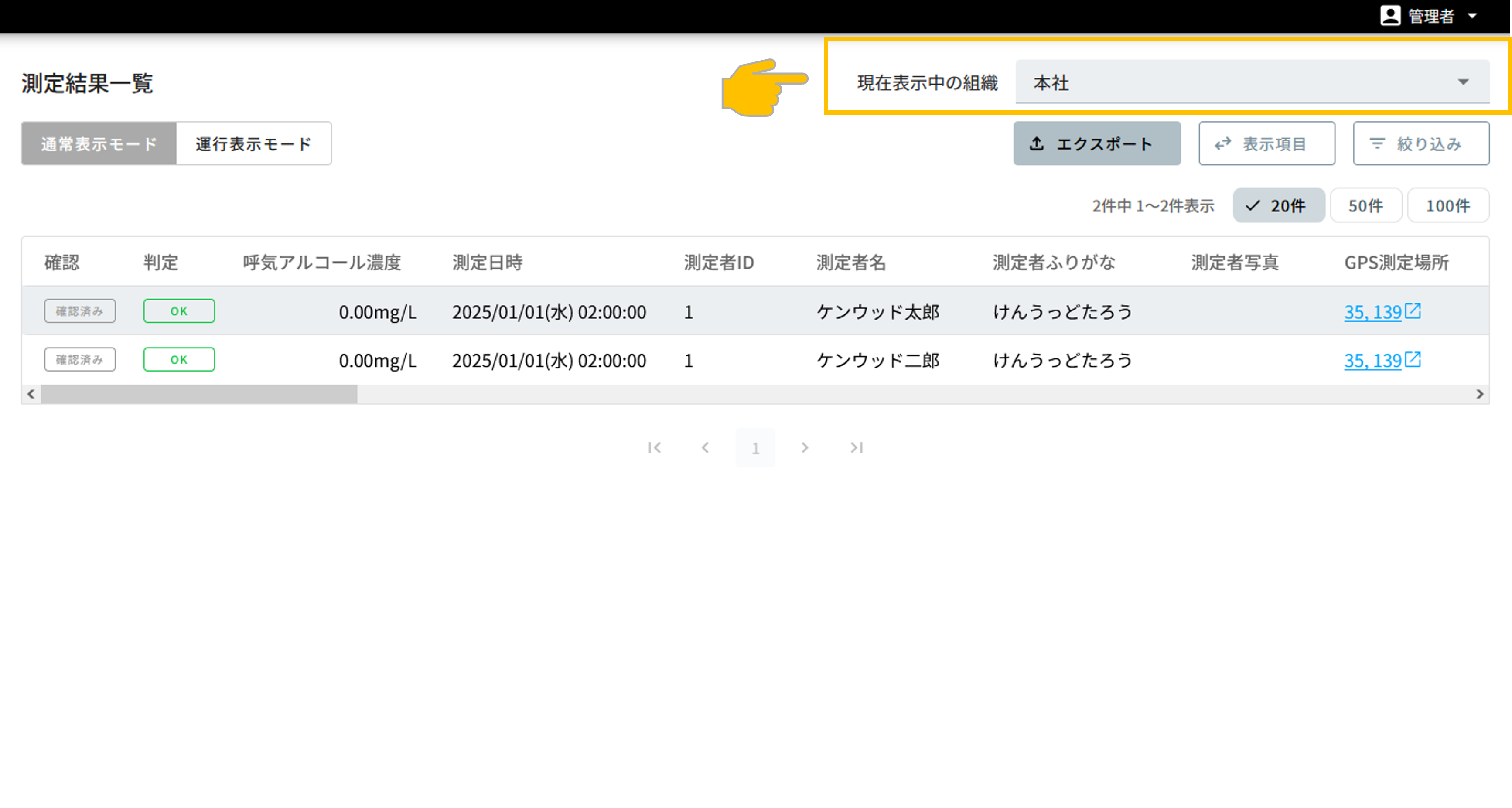Click 確認済み badge for ケンウッド太郎 row

click(x=80, y=311)
